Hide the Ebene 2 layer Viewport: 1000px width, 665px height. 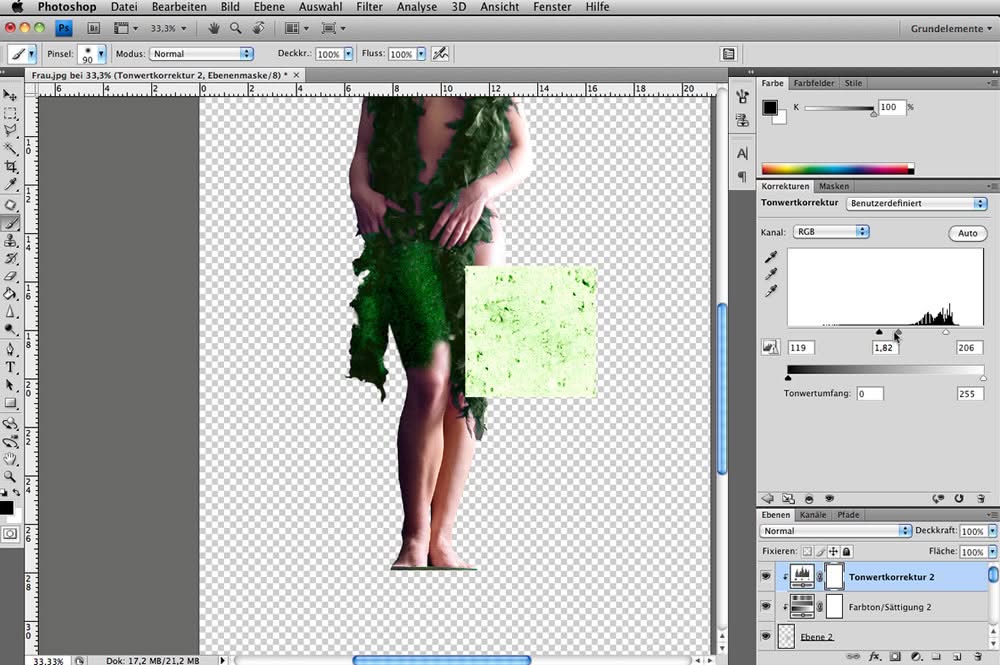765,636
